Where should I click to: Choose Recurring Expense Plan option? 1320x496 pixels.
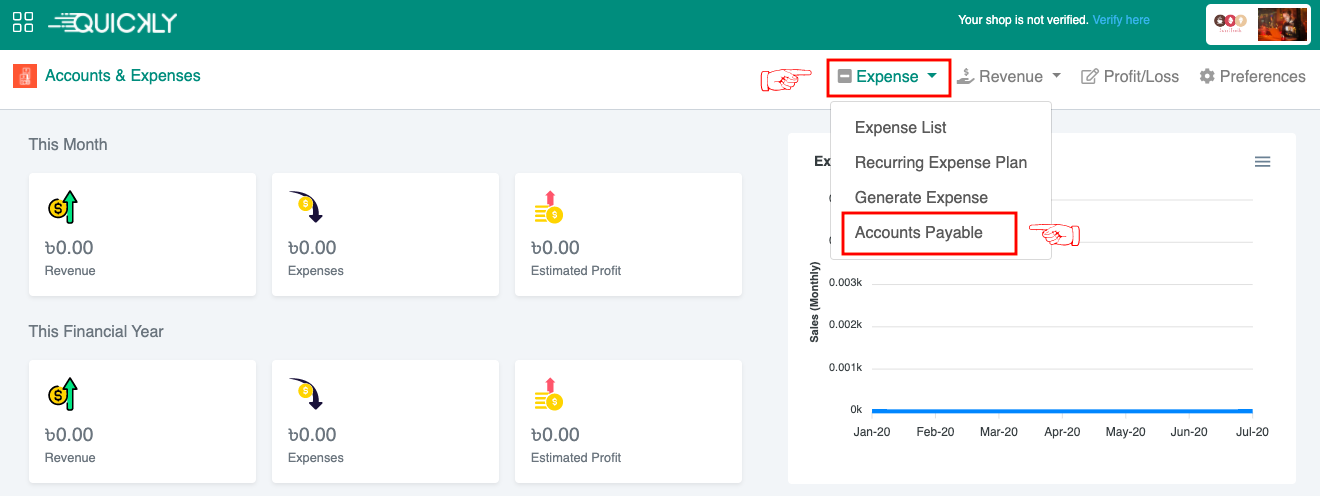coord(940,163)
